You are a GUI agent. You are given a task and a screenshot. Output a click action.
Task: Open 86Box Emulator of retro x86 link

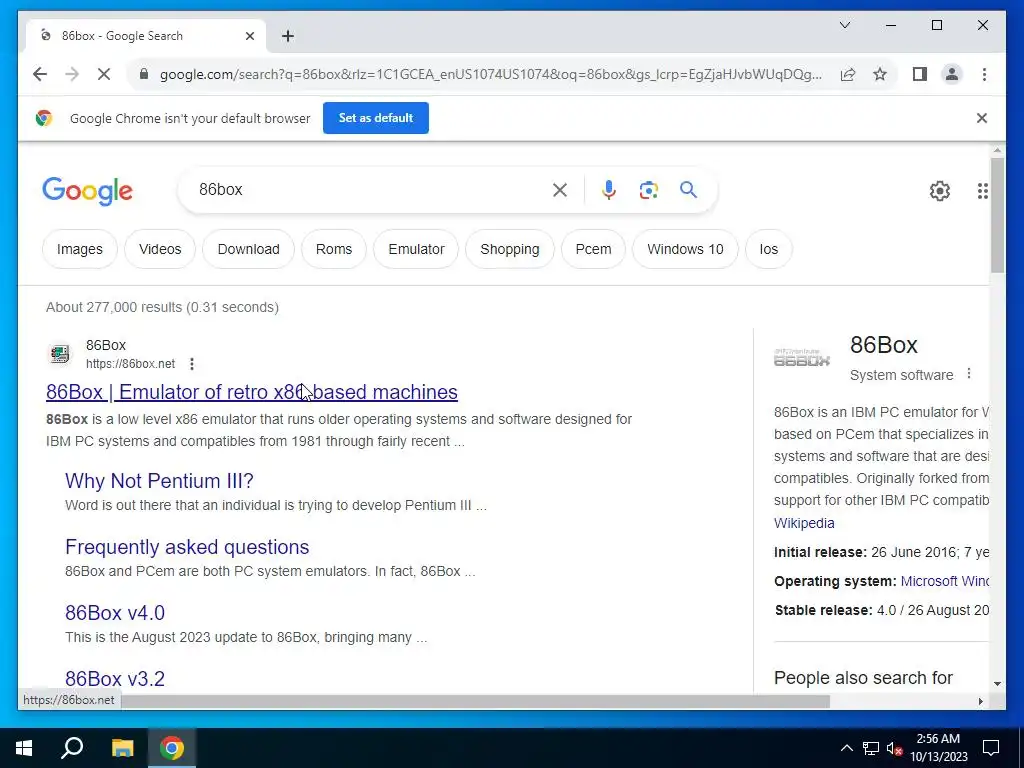point(251,392)
